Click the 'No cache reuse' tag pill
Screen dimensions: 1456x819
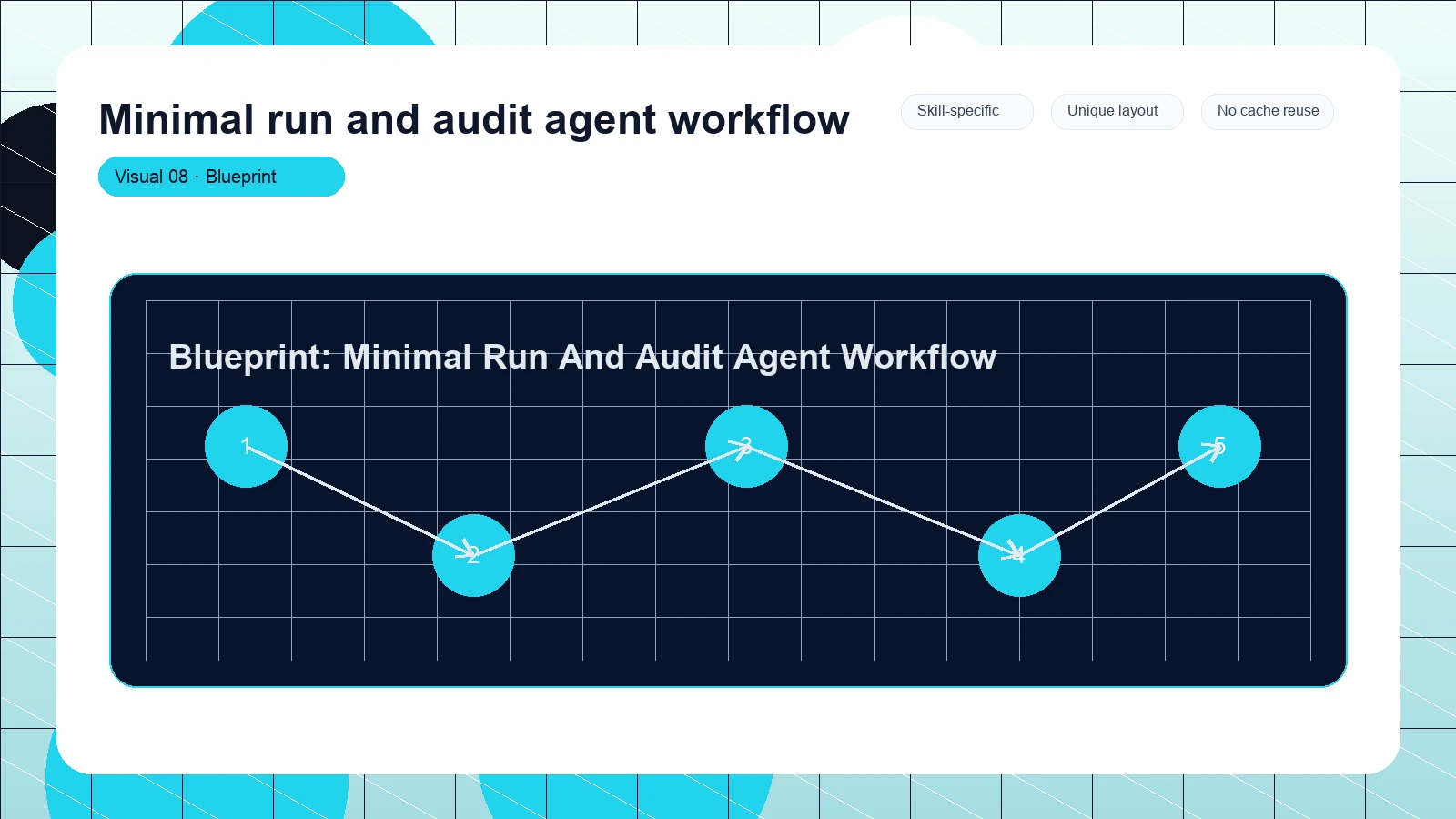pyautogui.click(x=1267, y=111)
